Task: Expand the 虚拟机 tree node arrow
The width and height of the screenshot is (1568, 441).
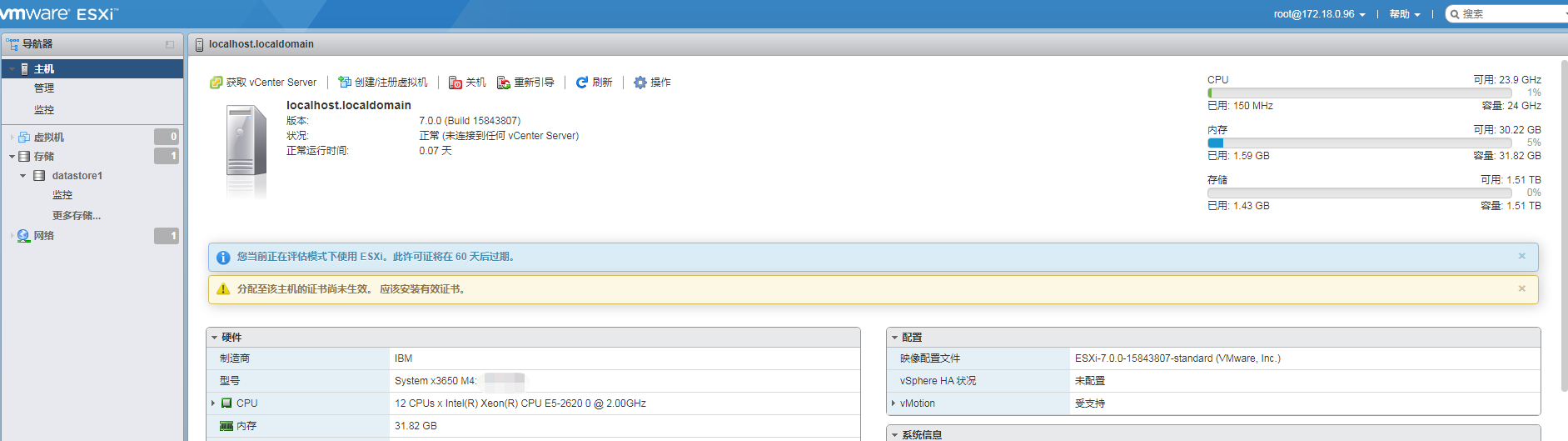Action: coord(12,138)
